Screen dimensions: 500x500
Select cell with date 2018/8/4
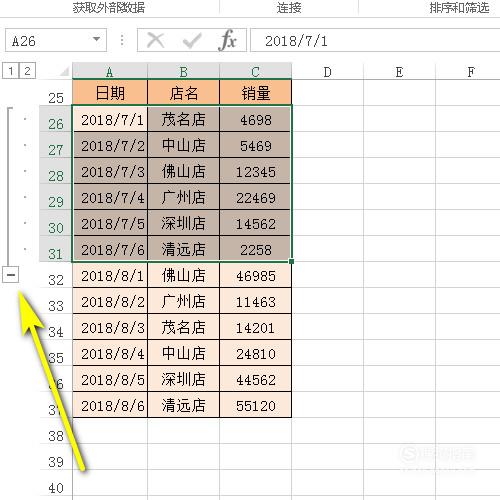[x=110, y=353]
